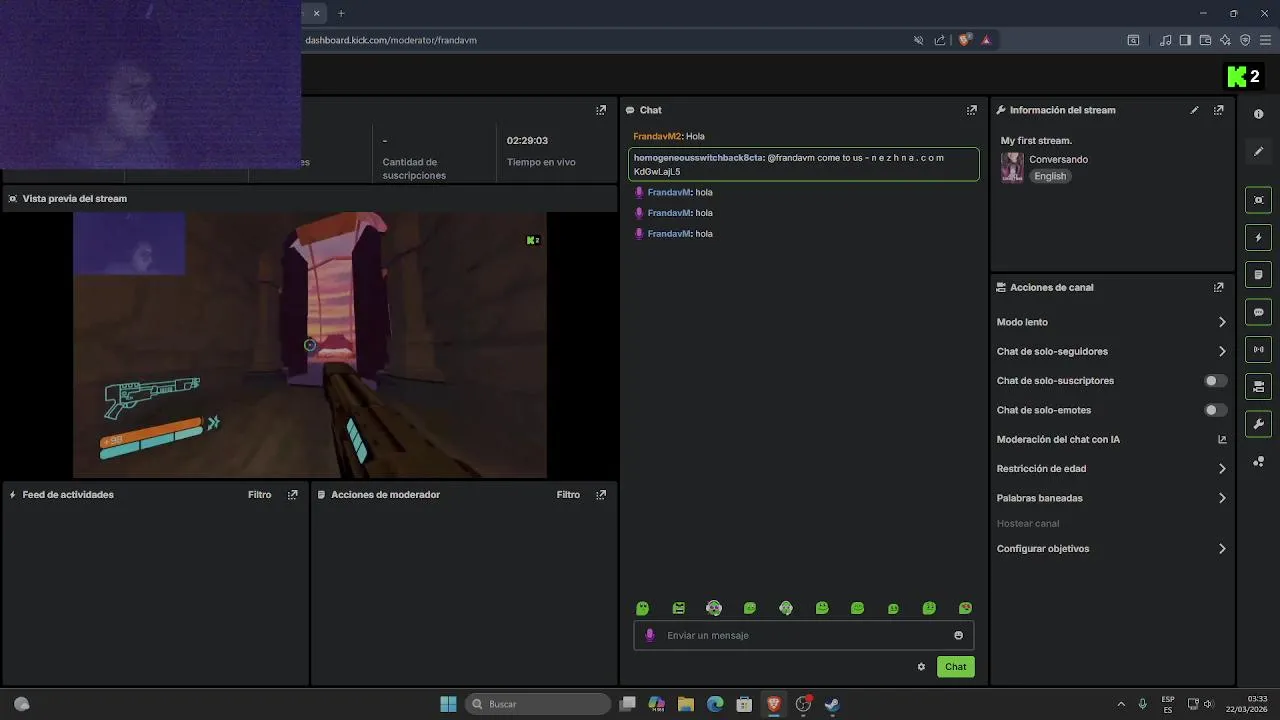Open the emoji picker in message box

(958, 635)
